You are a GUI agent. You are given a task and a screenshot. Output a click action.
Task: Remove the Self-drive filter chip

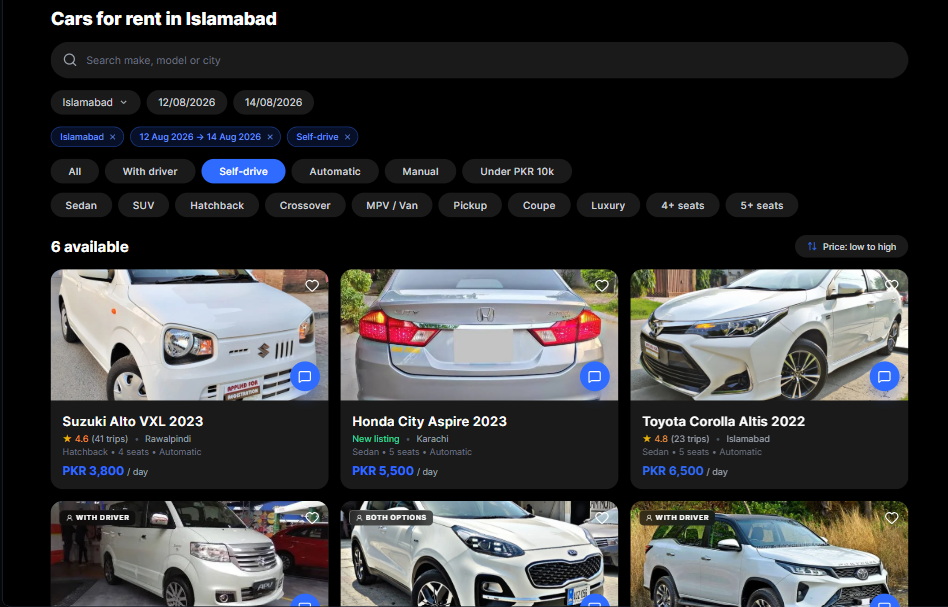click(x=348, y=137)
